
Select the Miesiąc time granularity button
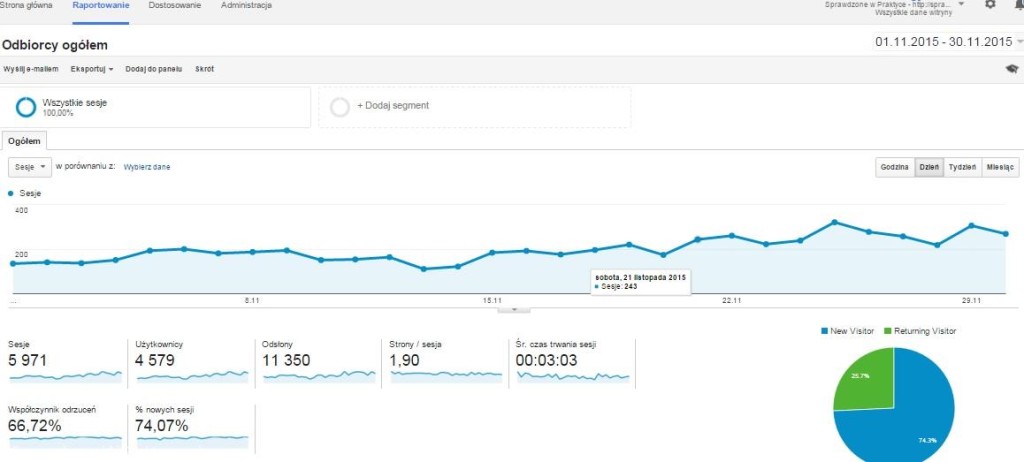1000,167
